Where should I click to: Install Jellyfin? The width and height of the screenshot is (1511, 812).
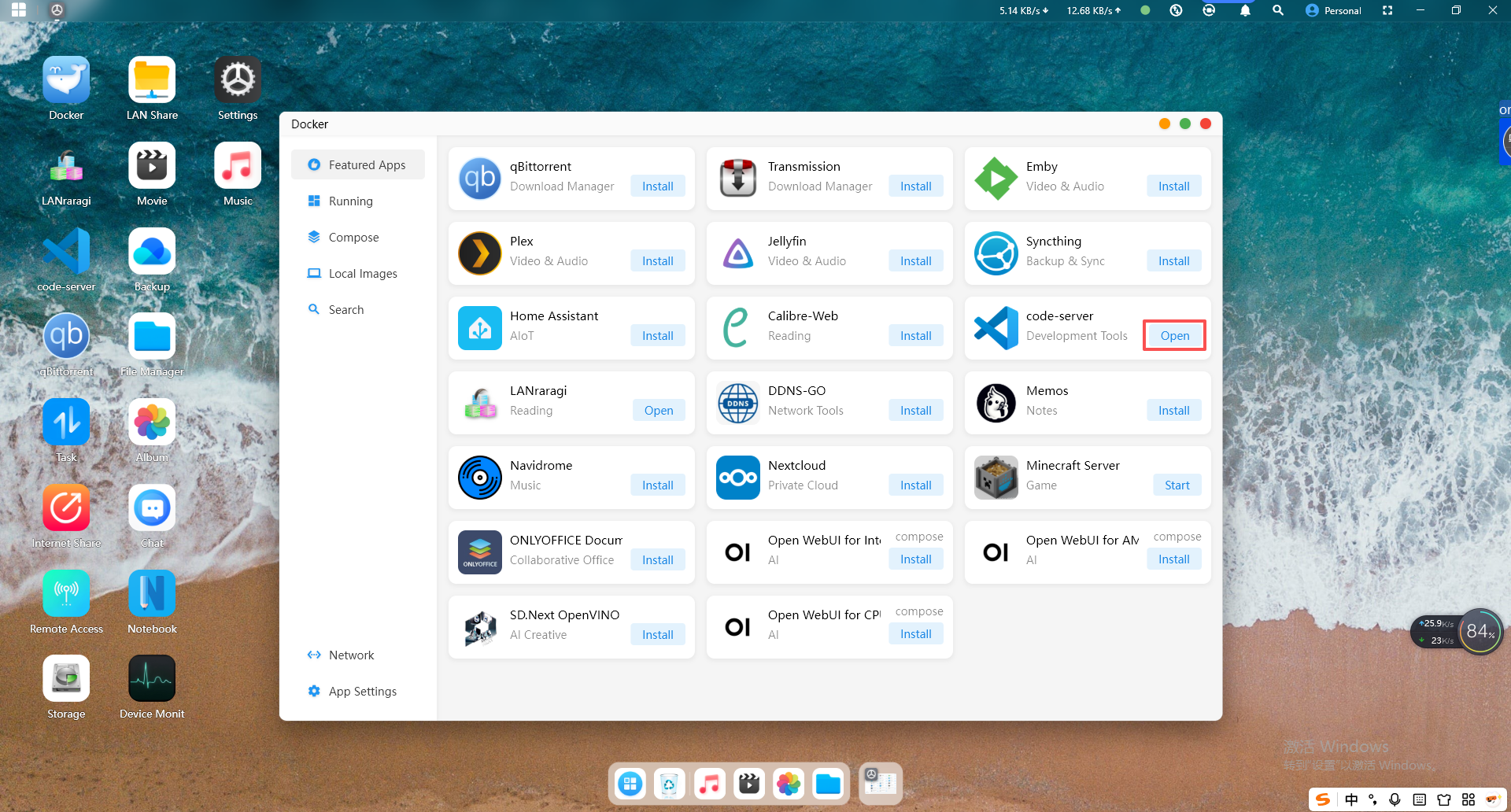(916, 261)
